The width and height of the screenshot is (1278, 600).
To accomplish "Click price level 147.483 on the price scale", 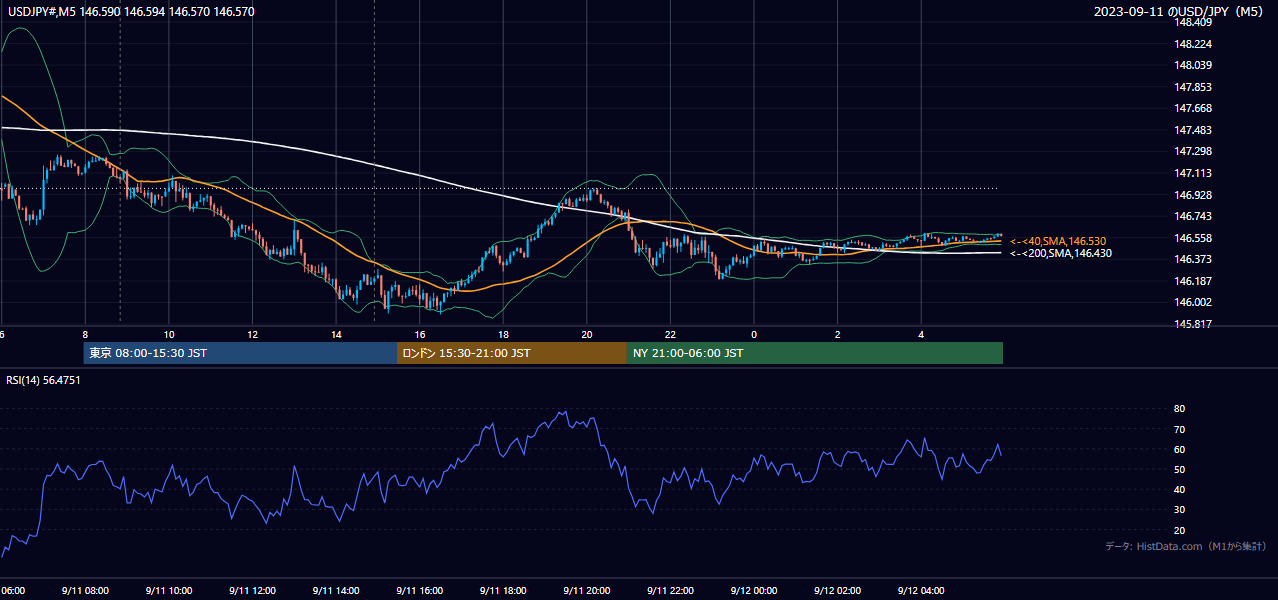I will point(1194,130).
